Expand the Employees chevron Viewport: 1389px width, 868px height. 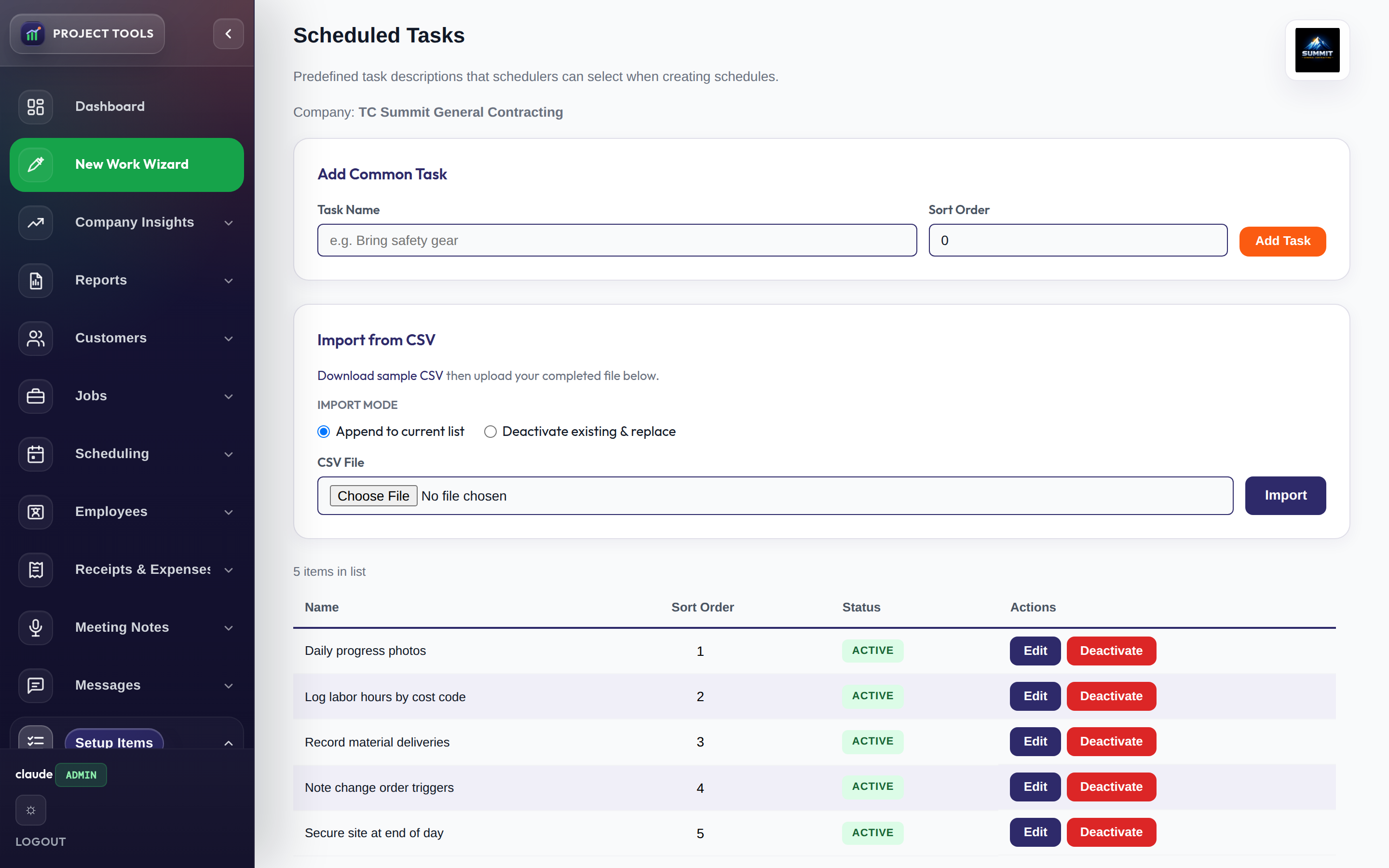pyautogui.click(x=229, y=512)
